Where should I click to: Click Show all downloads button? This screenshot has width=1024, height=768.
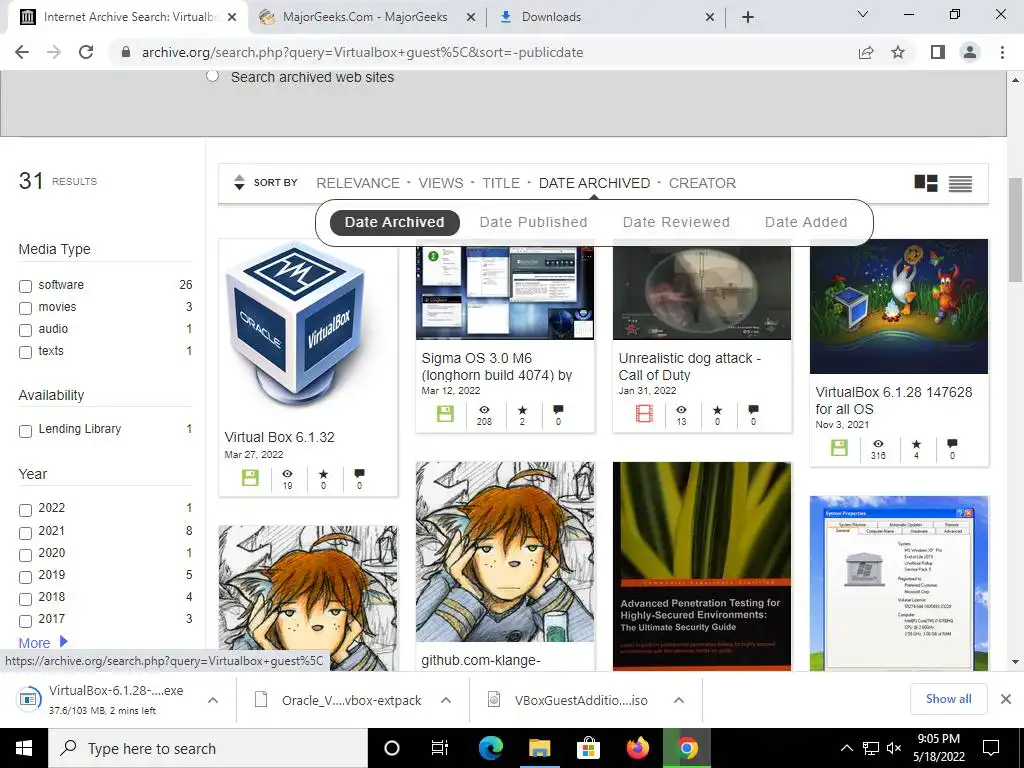[x=948, y=699]
